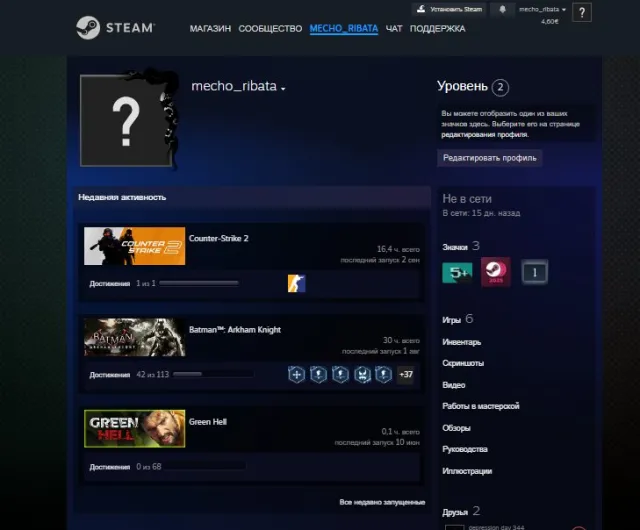
Task: Click the large profile avatar picture
Action: [126, 120]
